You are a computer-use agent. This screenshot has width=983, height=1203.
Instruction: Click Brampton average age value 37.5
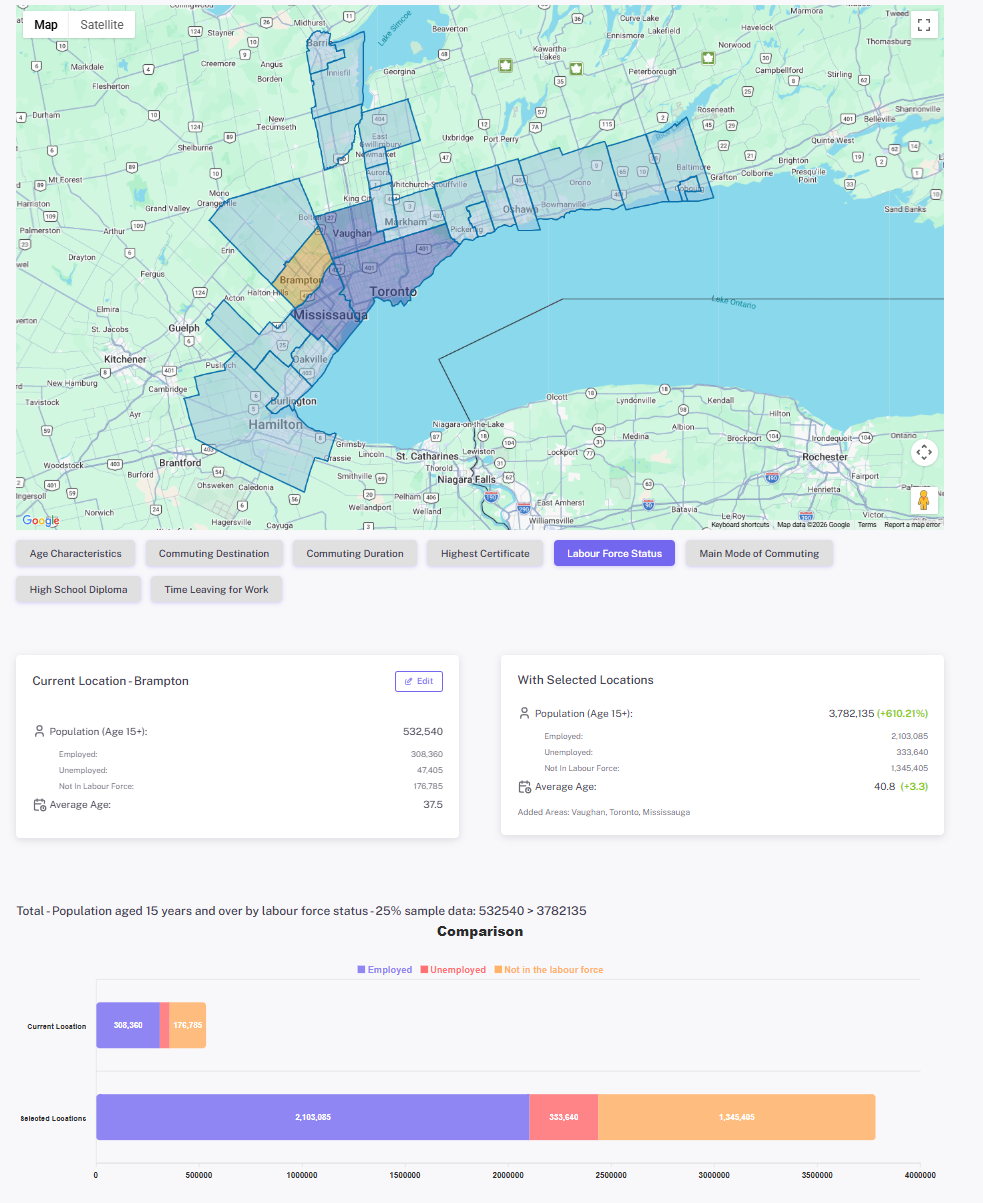tap(433, 804)
